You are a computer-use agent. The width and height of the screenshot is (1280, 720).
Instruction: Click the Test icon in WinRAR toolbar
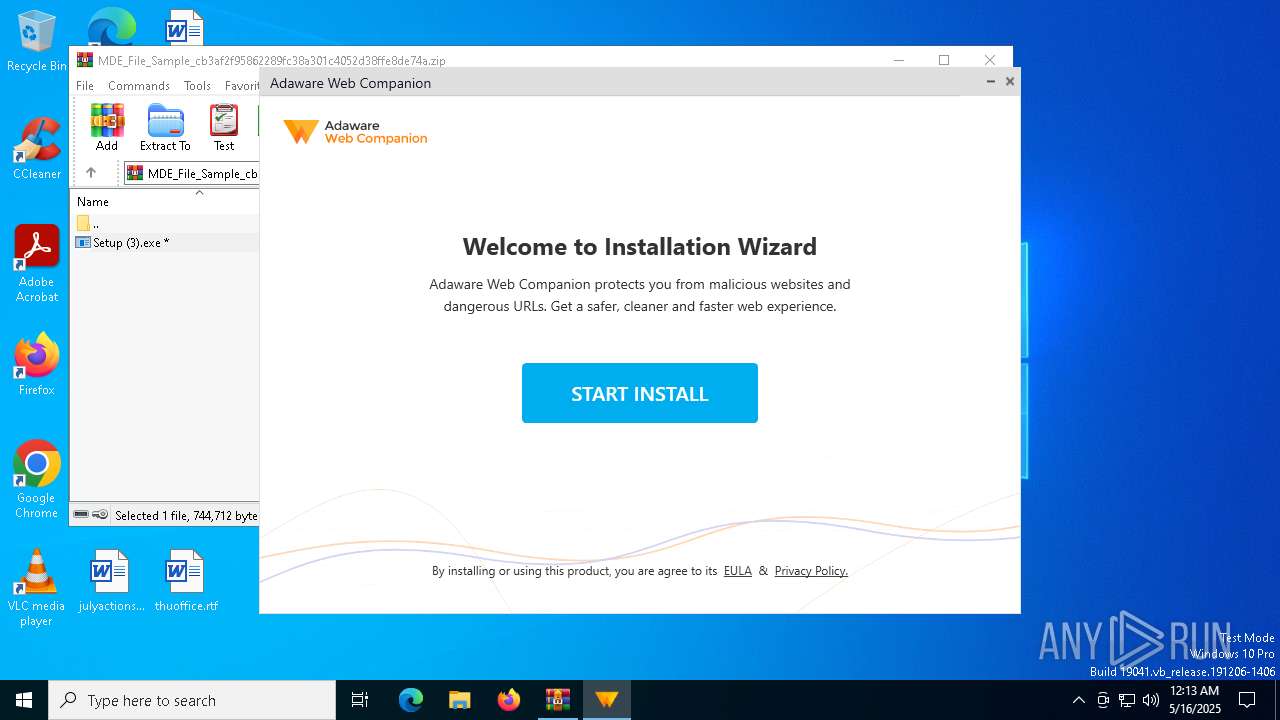(x=224, y=128)
